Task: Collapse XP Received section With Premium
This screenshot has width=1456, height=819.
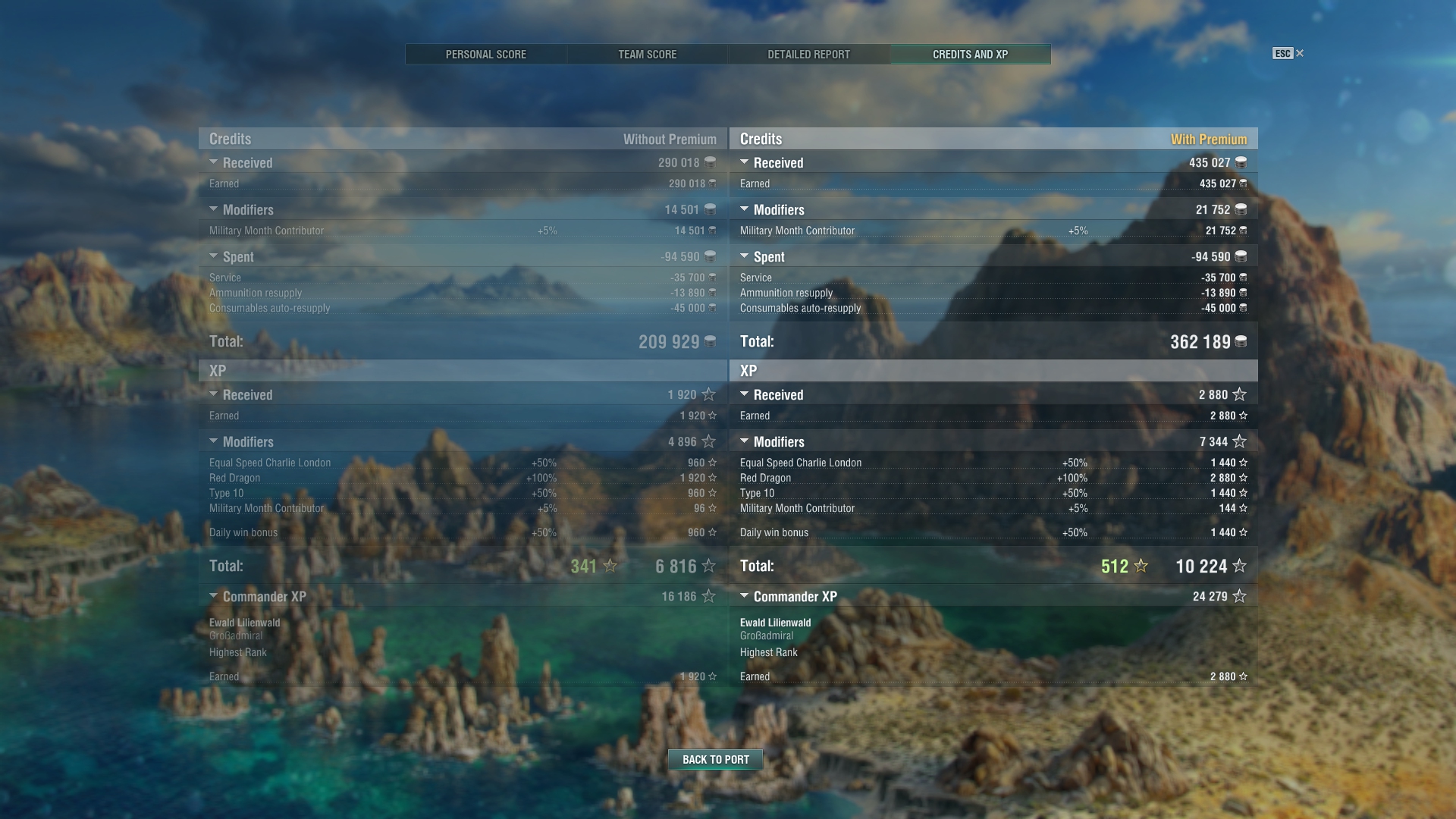Action: (x=745, y=394)
